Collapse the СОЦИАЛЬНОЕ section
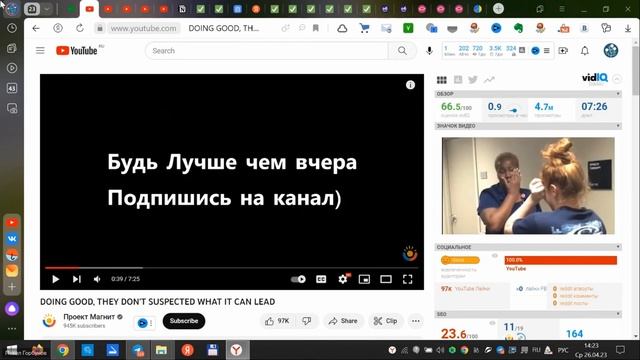 (618, 247)
